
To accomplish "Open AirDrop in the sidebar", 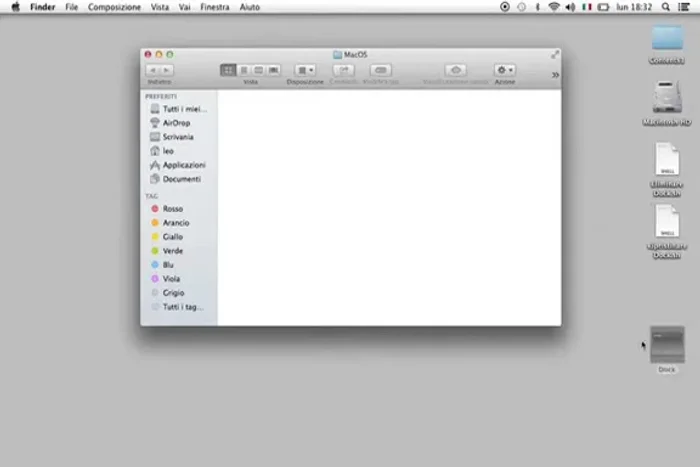I will pos(176,123).
